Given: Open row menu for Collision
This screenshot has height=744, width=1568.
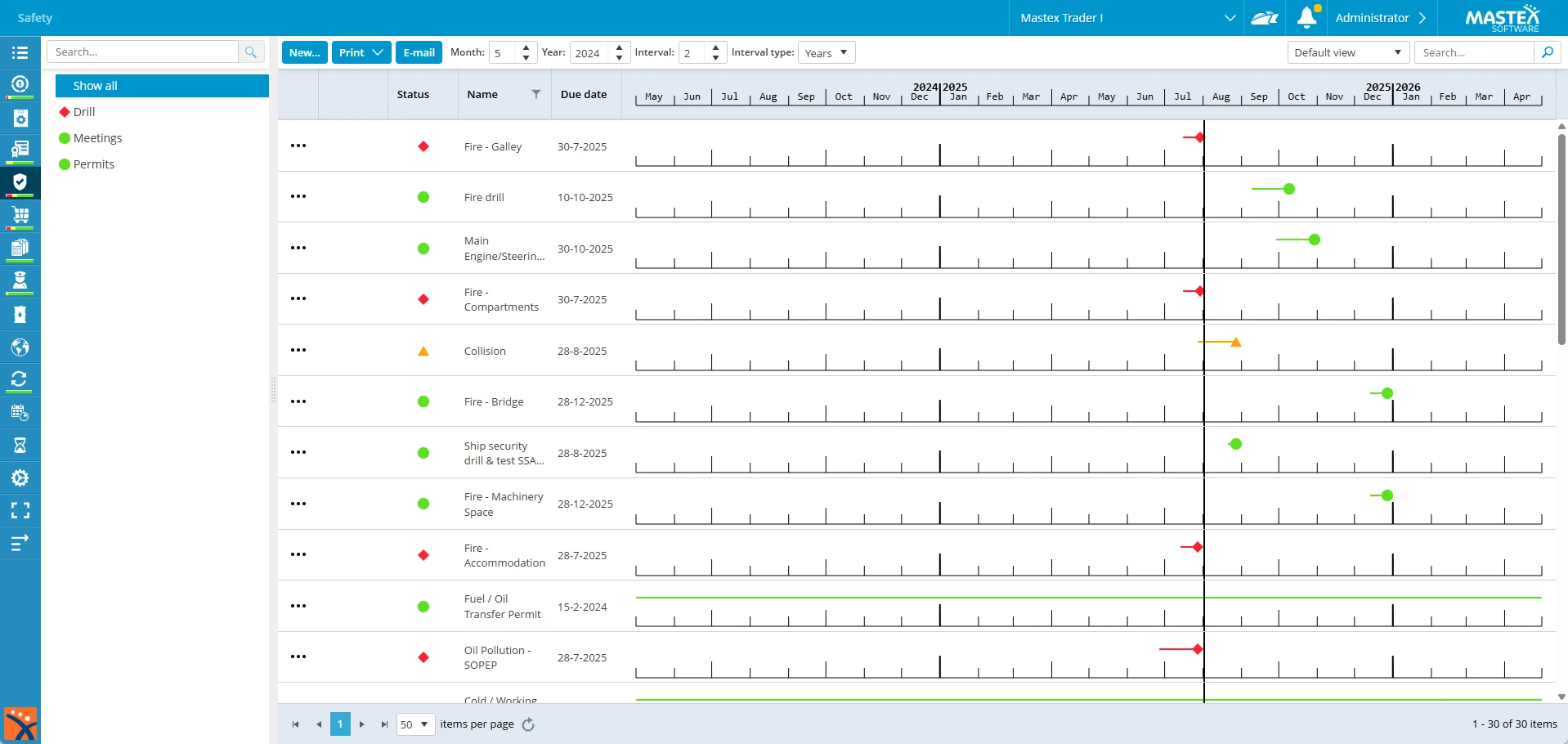Looking at the screenshot, I should click(298, 350).
